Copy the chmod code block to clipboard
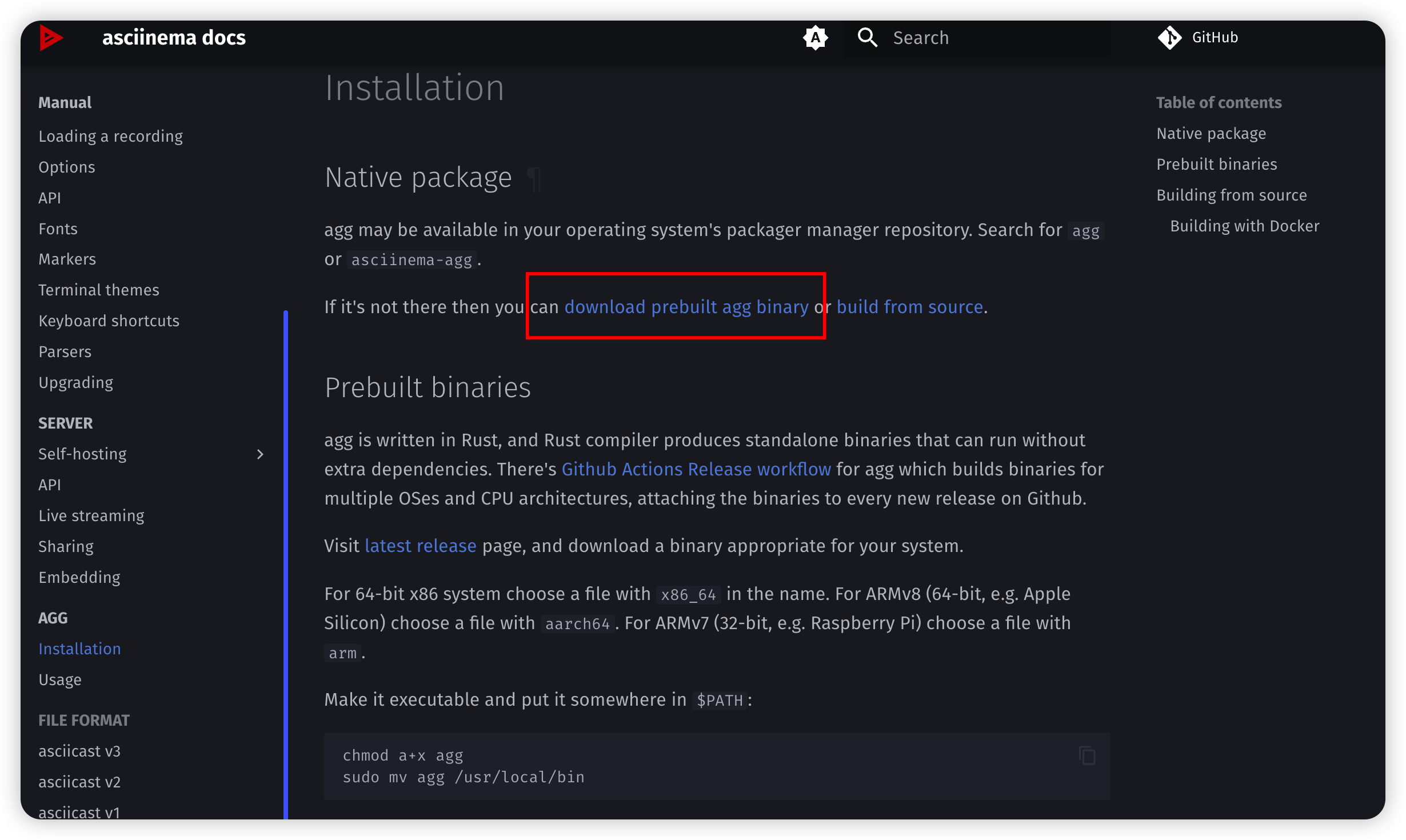Screen dimensions: 1406x840 1087,755
